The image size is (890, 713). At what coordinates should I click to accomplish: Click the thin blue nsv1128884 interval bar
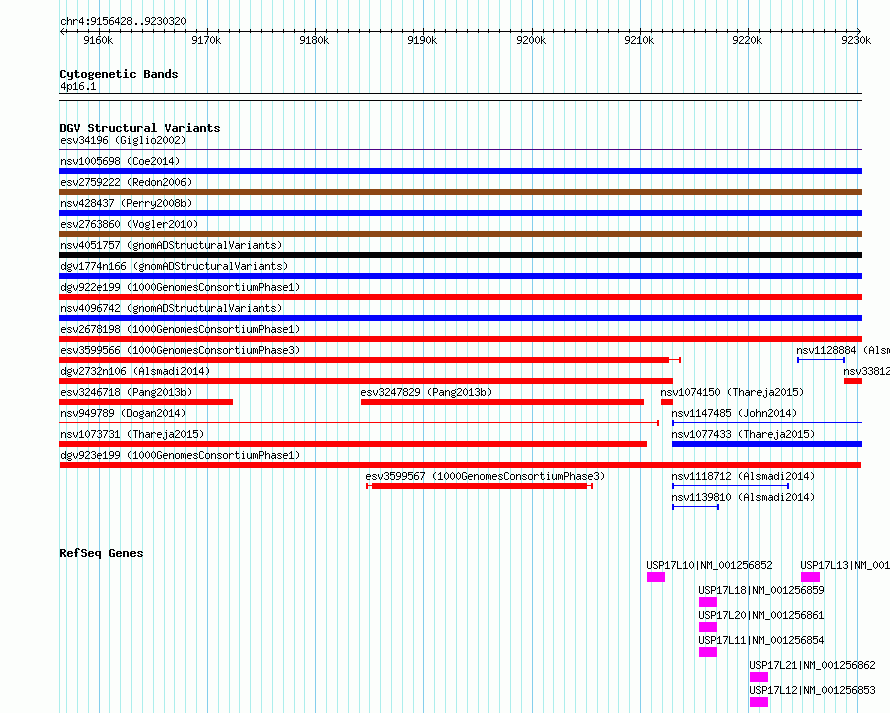[821, 360]
